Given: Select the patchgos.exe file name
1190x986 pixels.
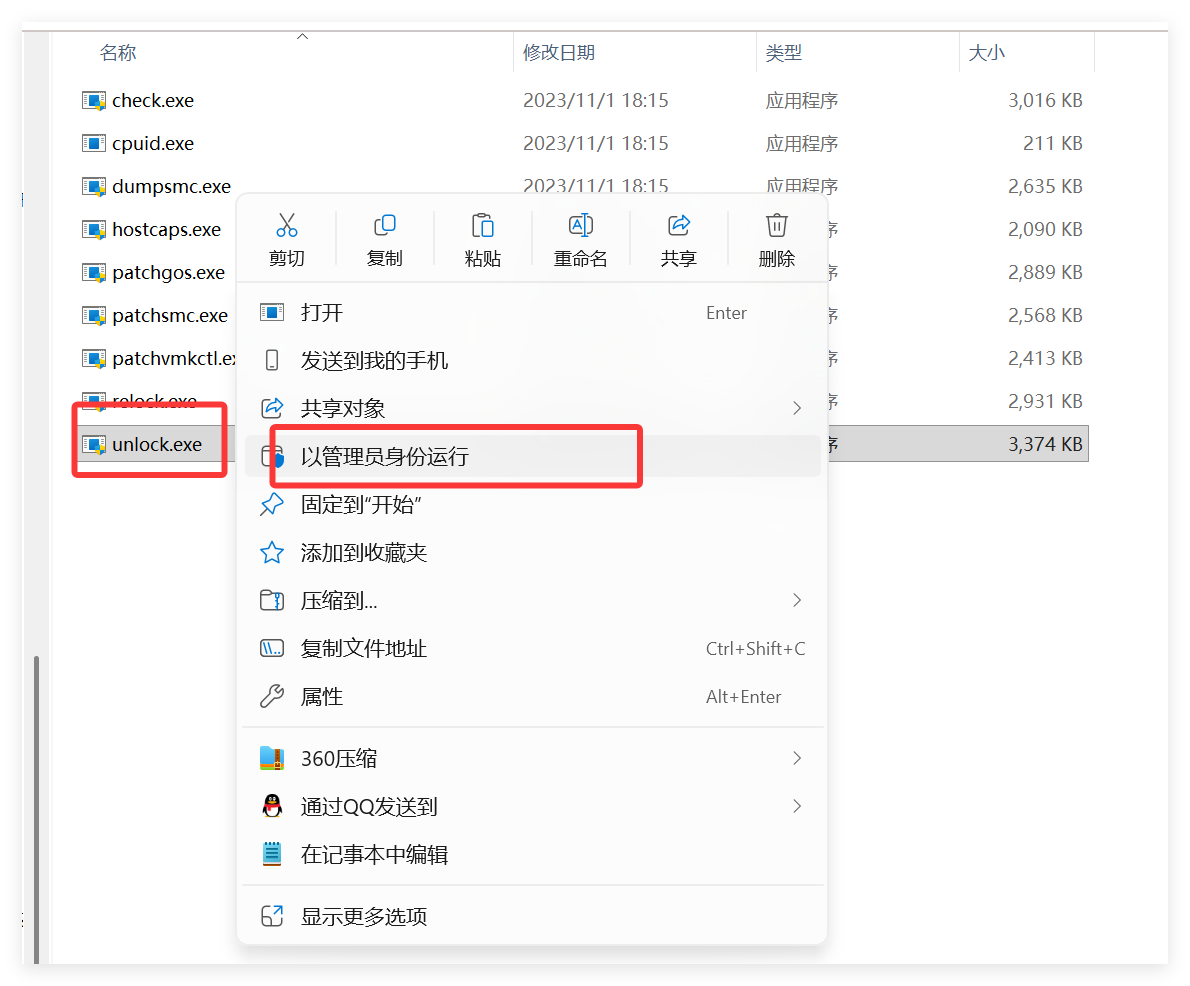Looking at the screenshot, I should pos(168,272).
